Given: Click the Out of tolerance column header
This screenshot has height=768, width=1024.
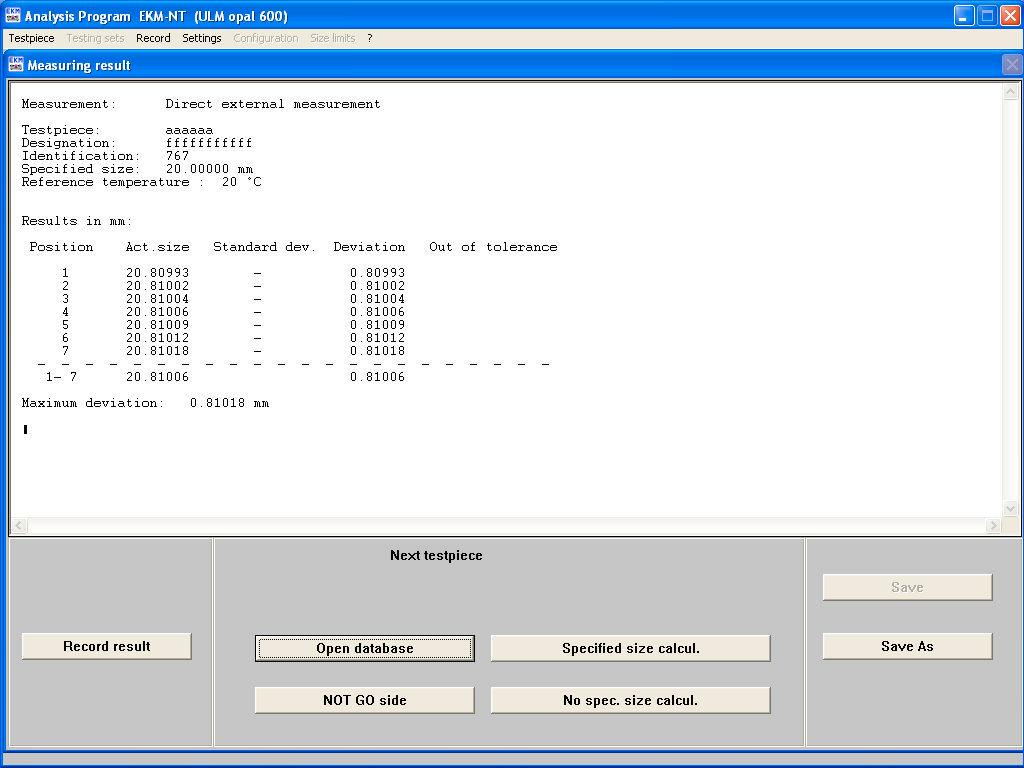Looking at the screenshot, I should pos(493,247).
